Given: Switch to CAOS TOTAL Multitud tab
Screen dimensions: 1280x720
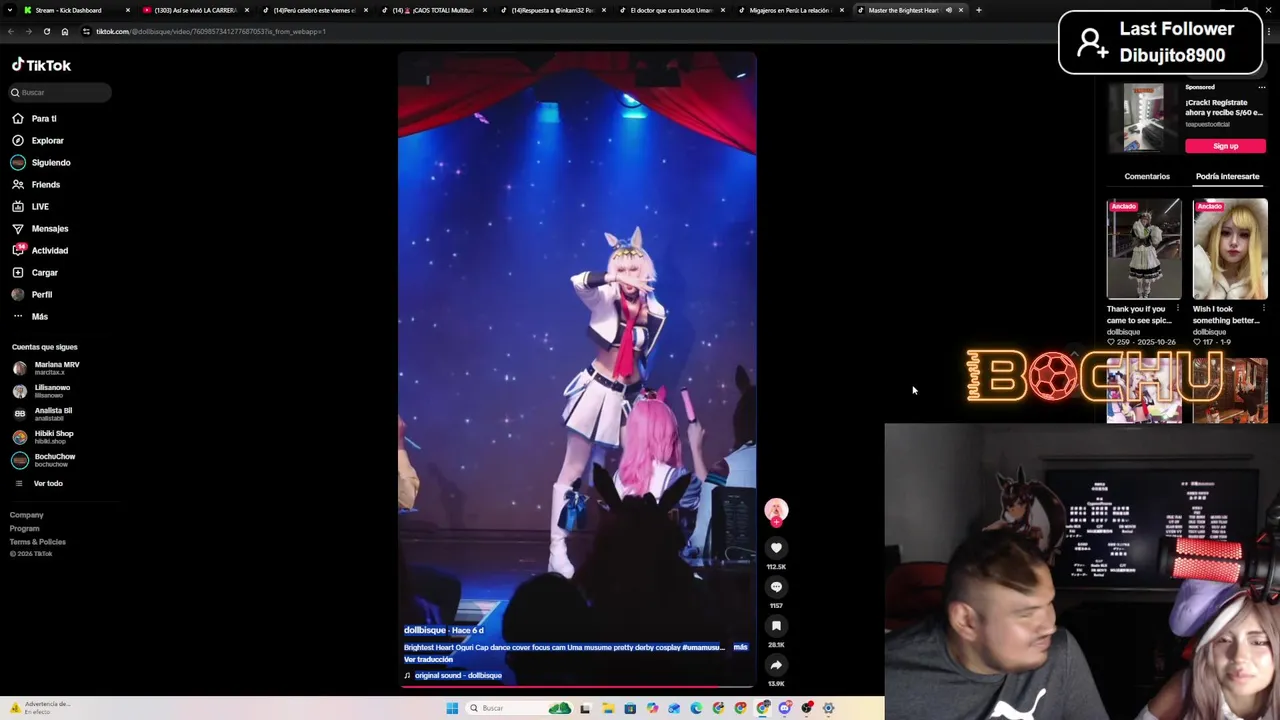Looking at the screenshot, I should click(433, 10).
